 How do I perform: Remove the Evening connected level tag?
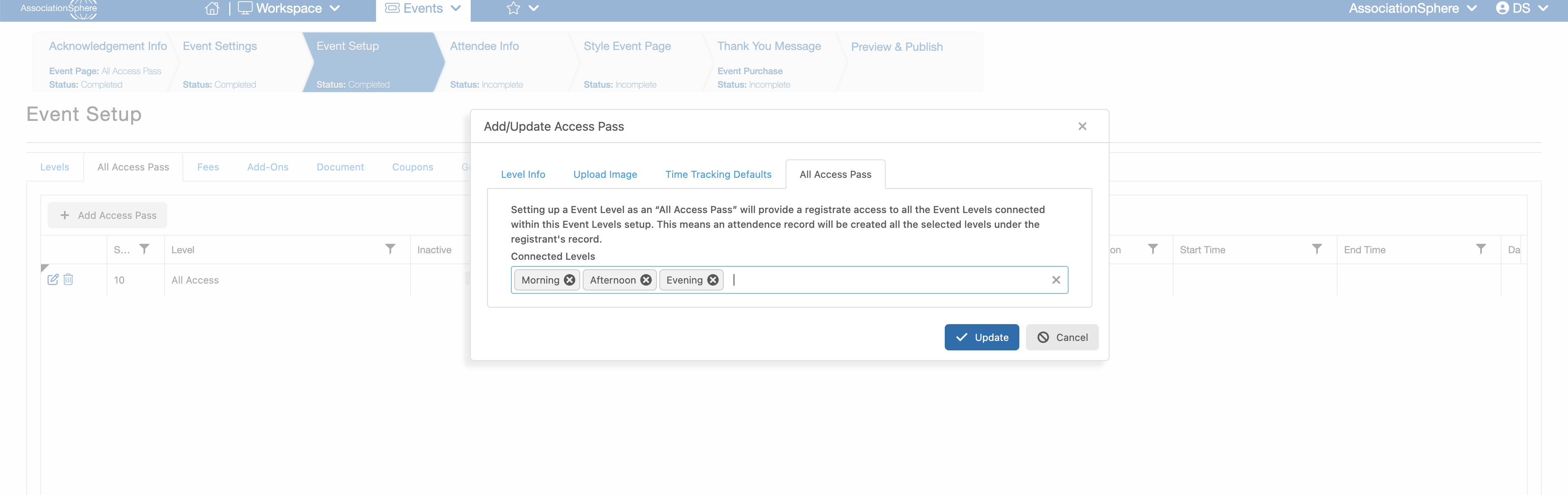[x=713, y=280]
